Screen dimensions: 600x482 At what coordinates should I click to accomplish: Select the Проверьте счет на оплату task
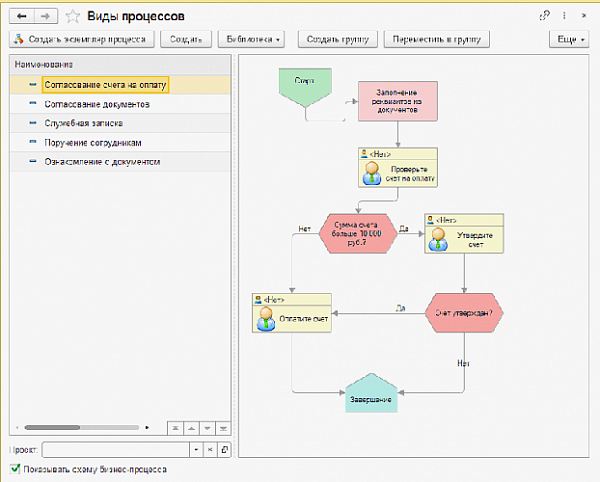398,168
